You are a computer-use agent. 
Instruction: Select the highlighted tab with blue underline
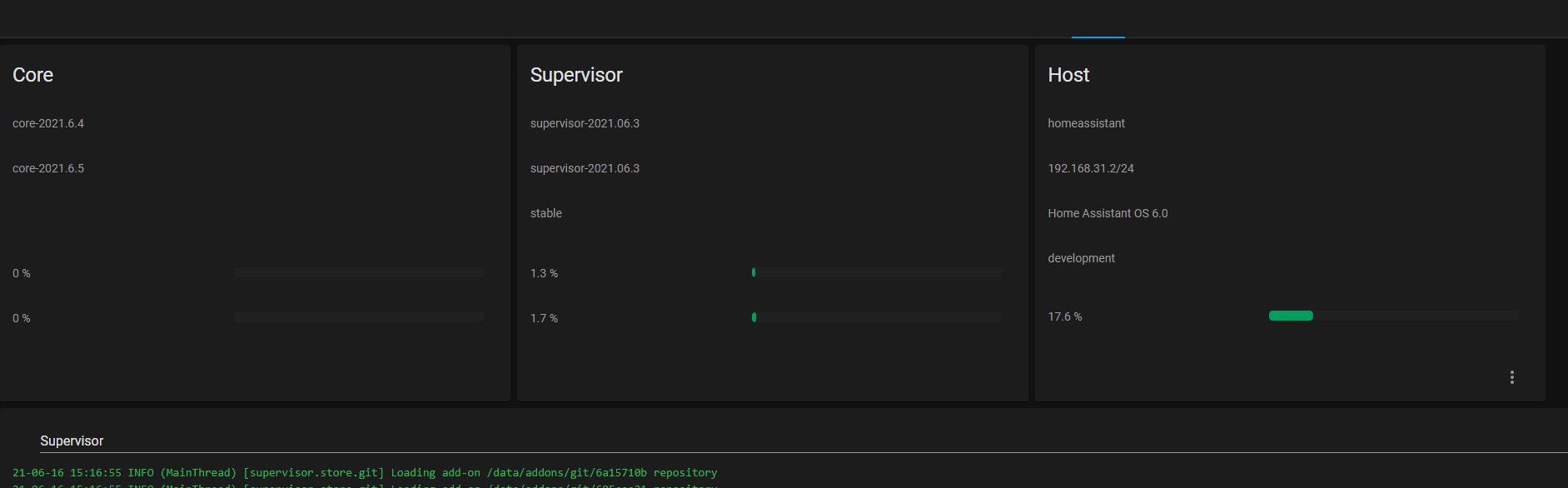point(1098,18)
